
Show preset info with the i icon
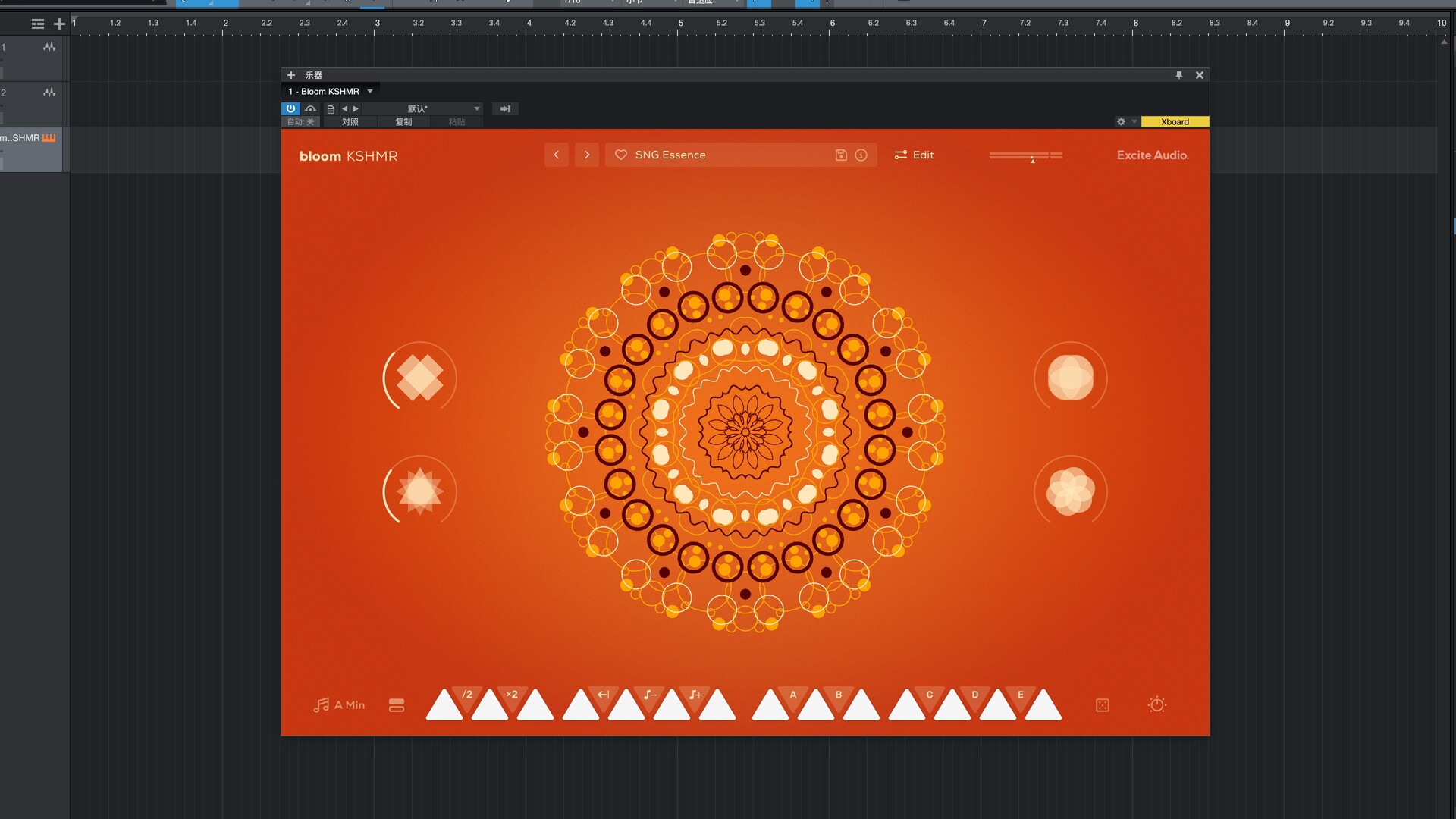point(861,155)
